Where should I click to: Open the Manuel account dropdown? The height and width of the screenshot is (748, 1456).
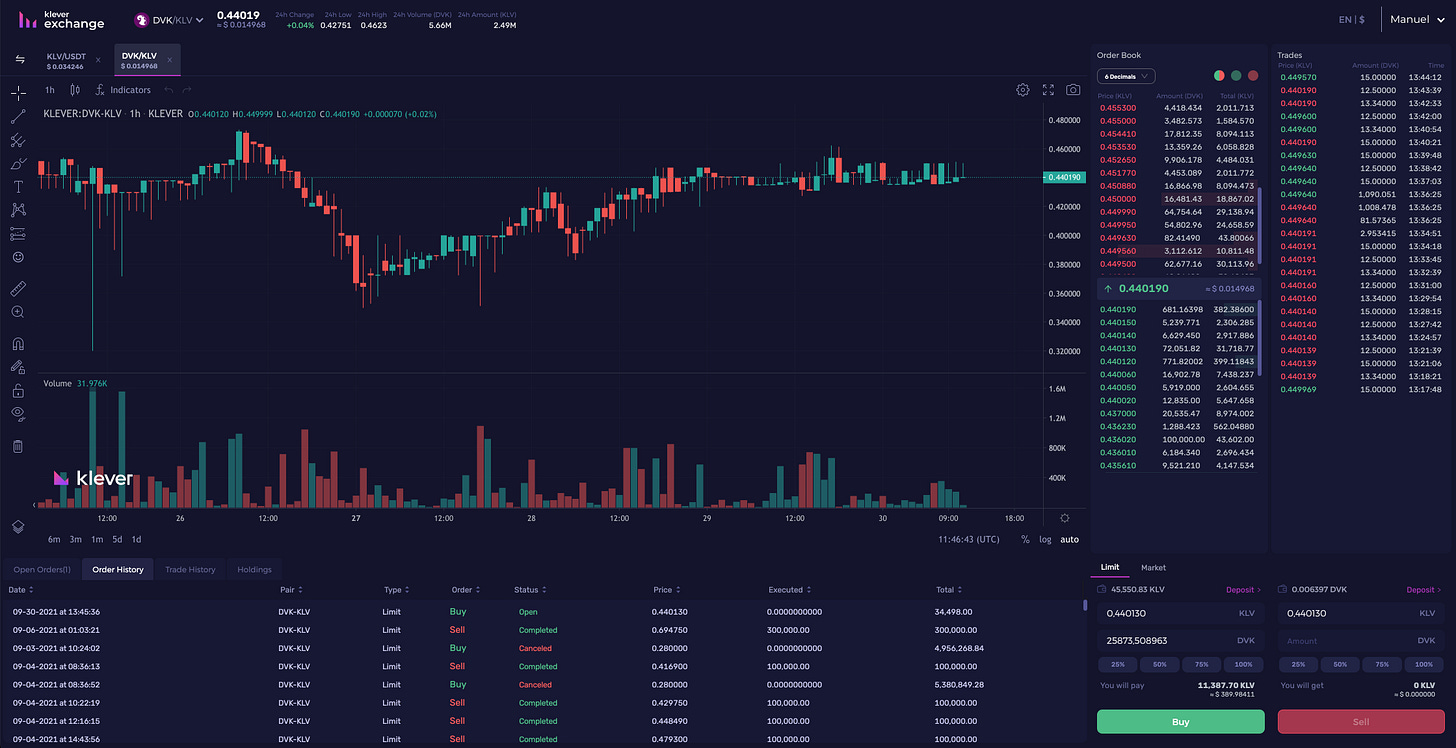[x=1418, y=19]
